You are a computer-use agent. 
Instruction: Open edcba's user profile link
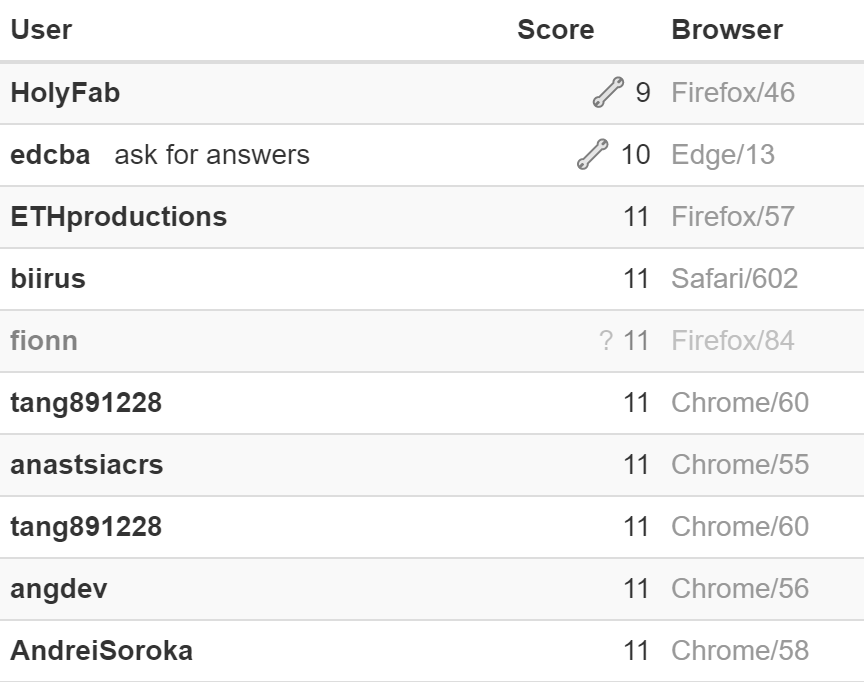point(50,155)
